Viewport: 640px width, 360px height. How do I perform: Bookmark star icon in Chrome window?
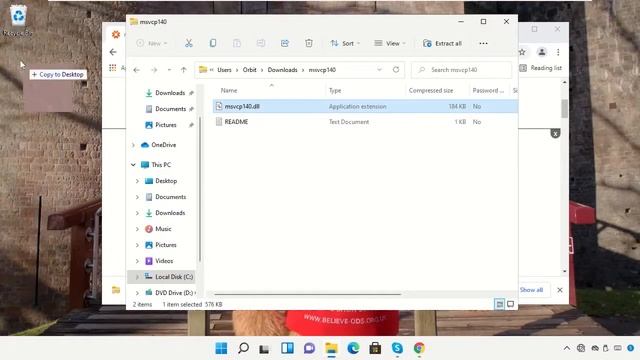tap(522, 52)
